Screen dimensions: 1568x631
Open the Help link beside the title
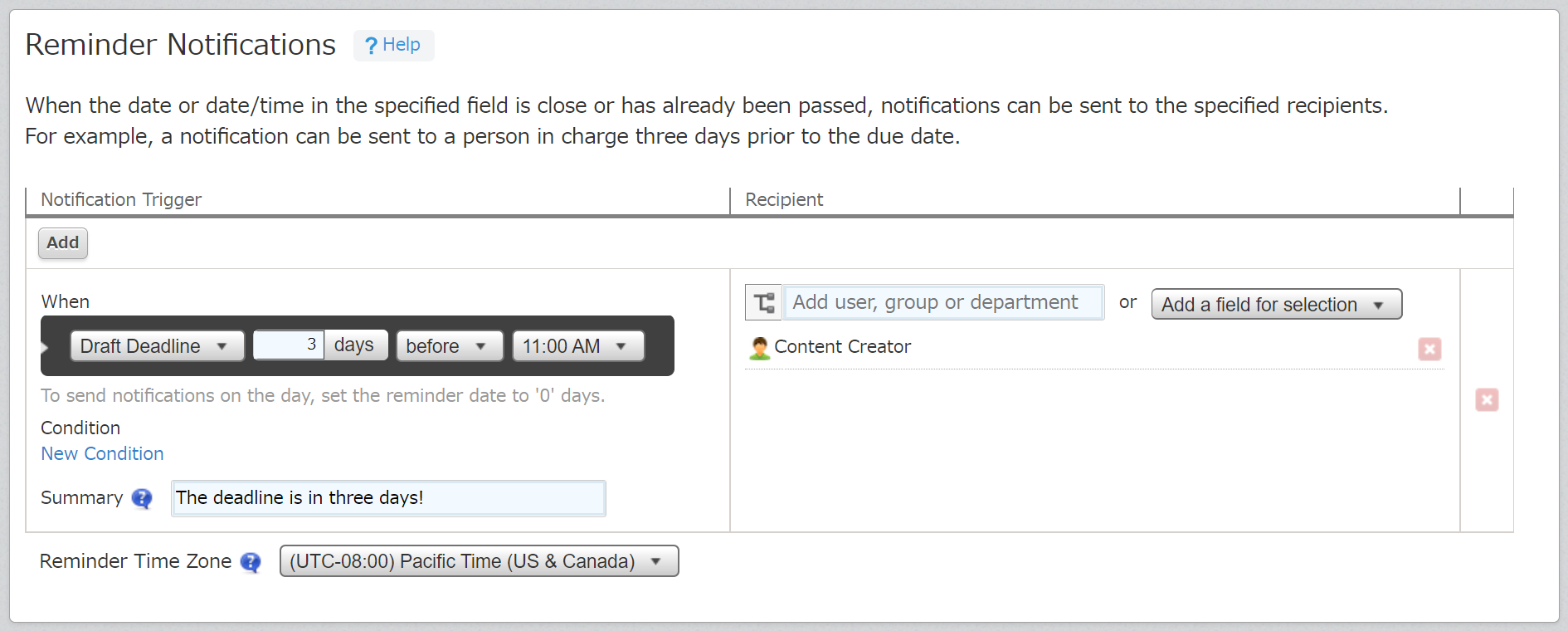click(402, 45)
